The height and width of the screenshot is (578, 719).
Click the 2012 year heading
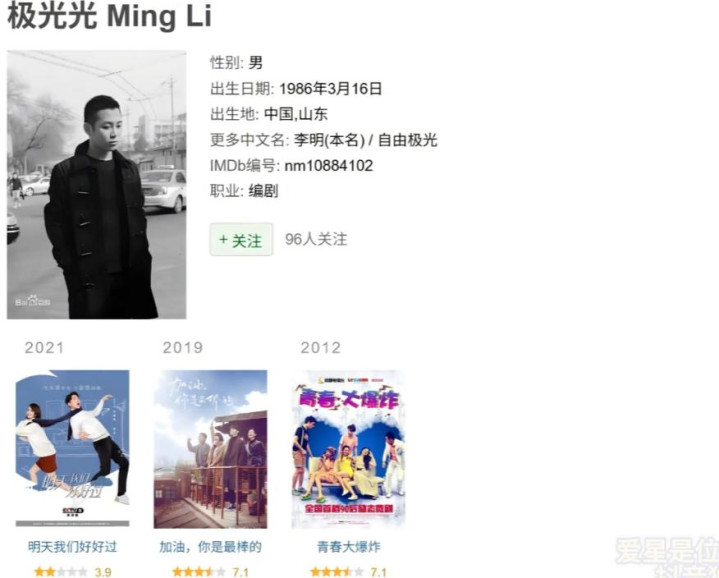pos(321,347)
